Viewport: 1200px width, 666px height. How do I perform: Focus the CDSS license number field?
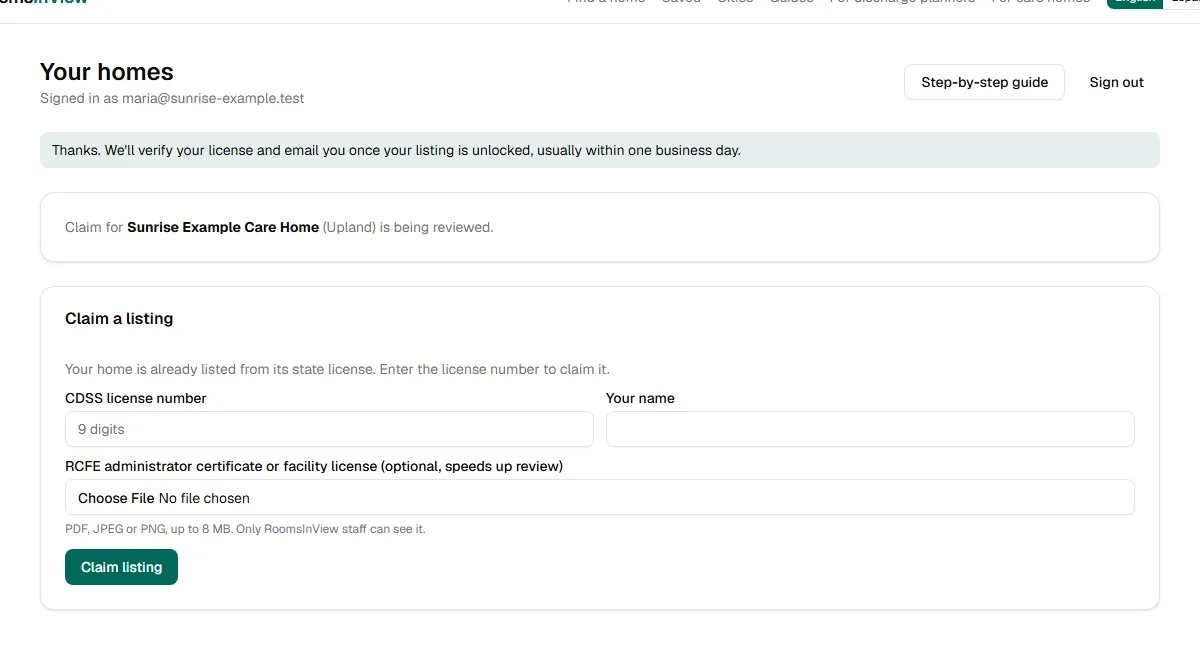coord(329,429)
